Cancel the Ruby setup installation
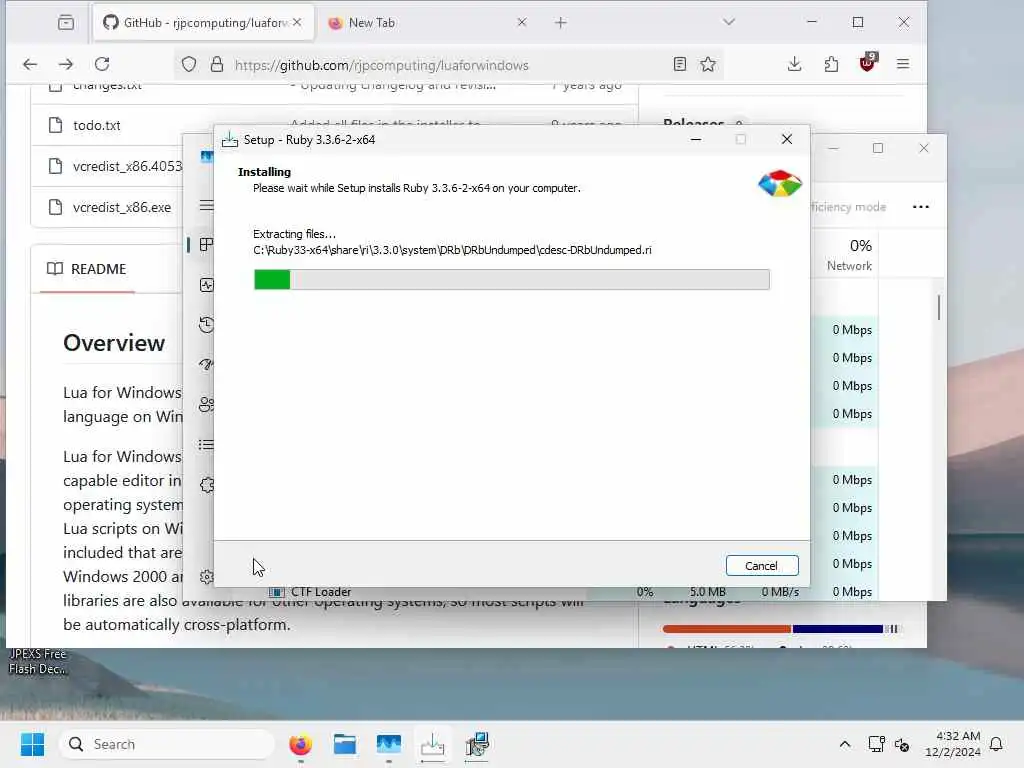The width and height of the screenshot is (1024, 768). coord(761,566)
